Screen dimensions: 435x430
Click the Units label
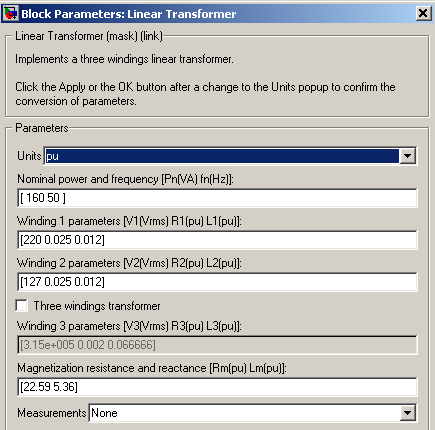tap(29, 156)
